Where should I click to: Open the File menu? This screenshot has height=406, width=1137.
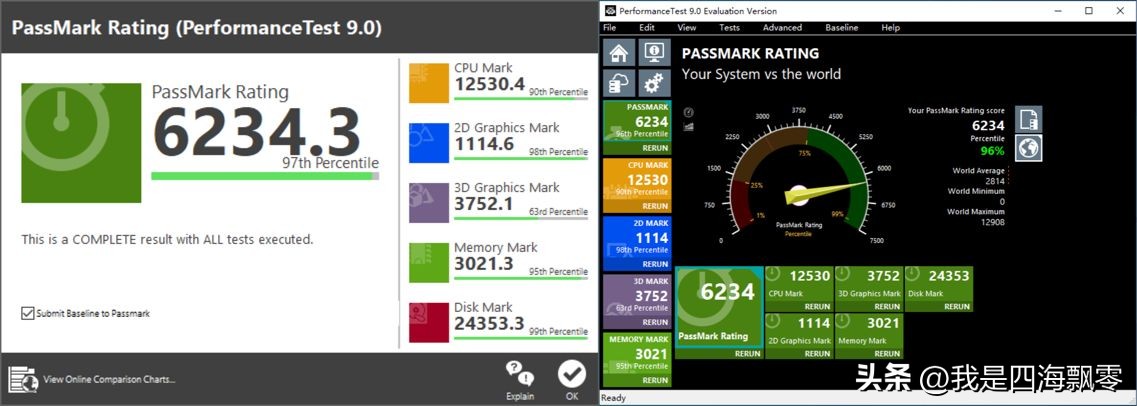point(610,28)
